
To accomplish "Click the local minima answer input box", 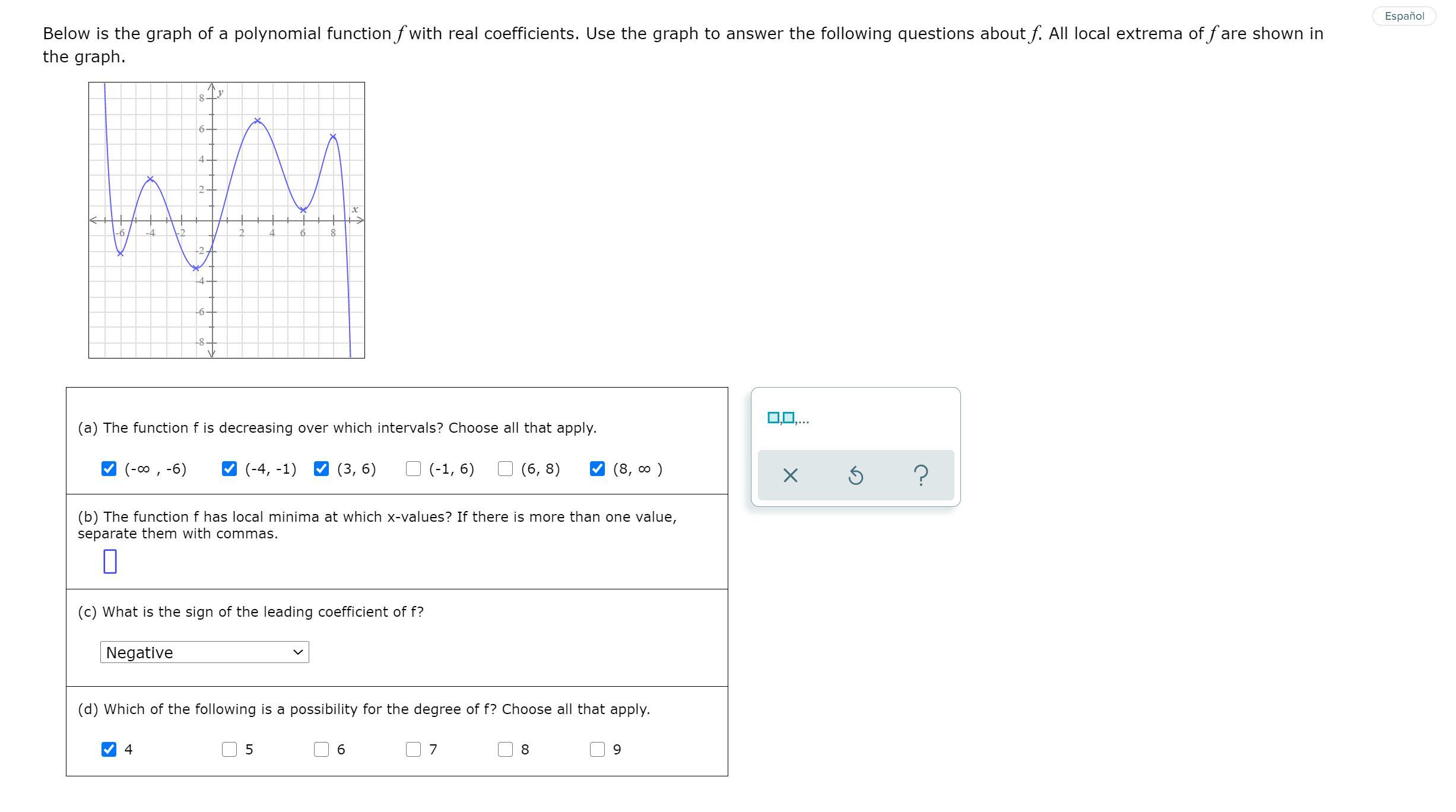I will (110, 562).
